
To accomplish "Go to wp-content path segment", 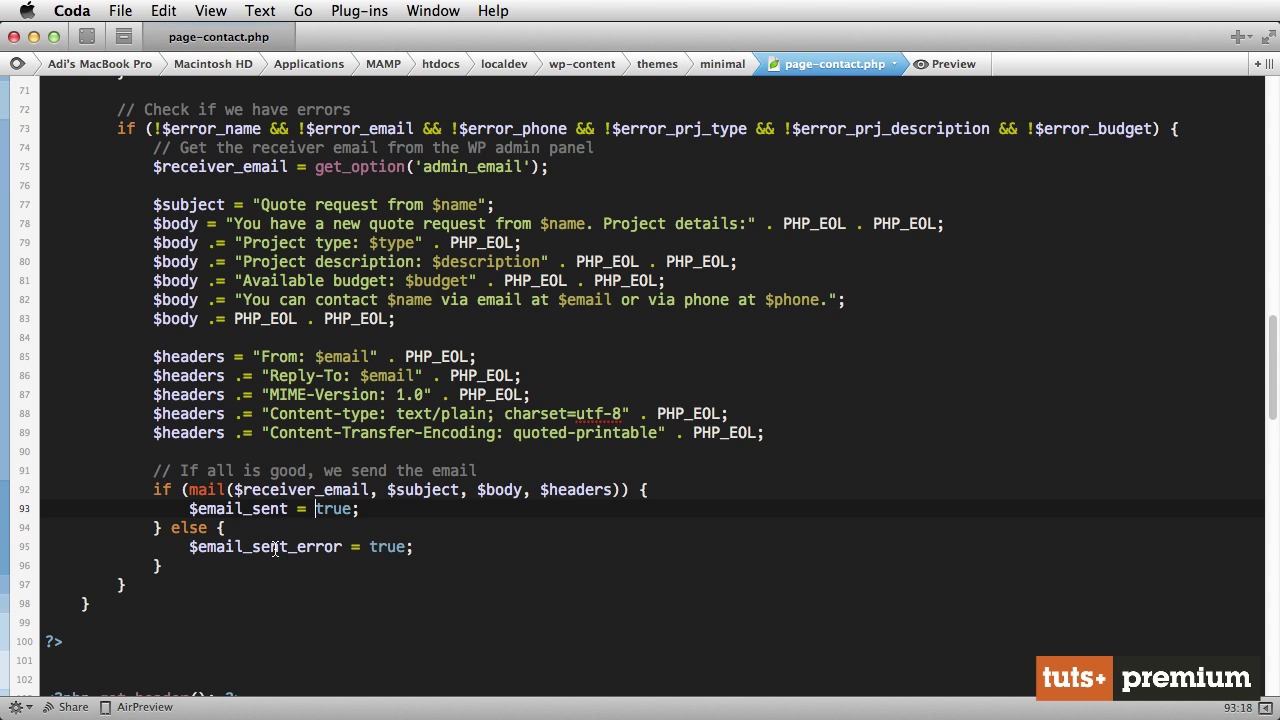I will pyautogui.click(x=582, y=64).
